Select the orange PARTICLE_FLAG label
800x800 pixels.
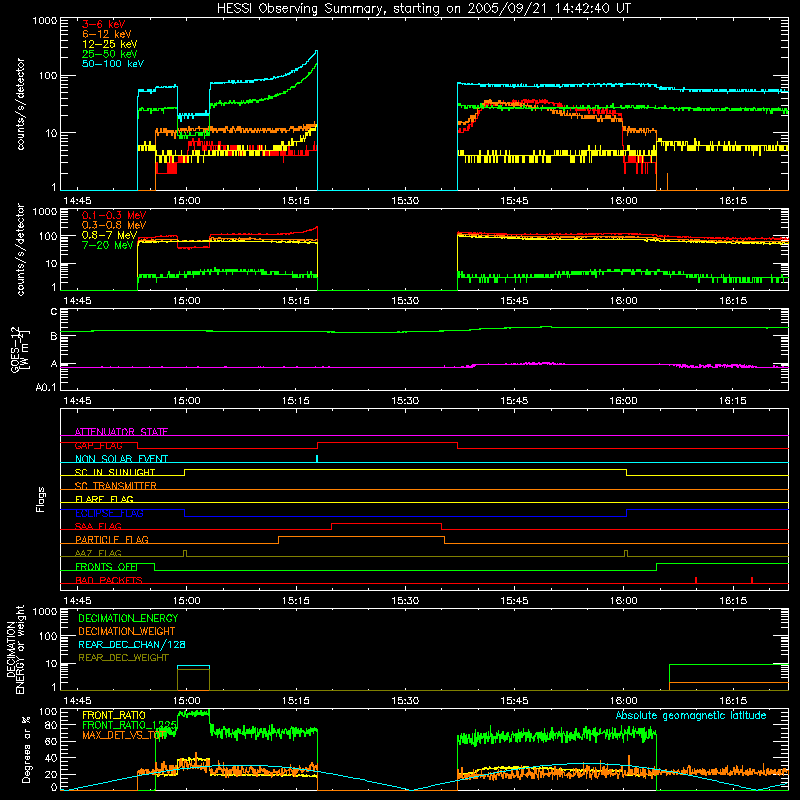click(x=112, y=539)
